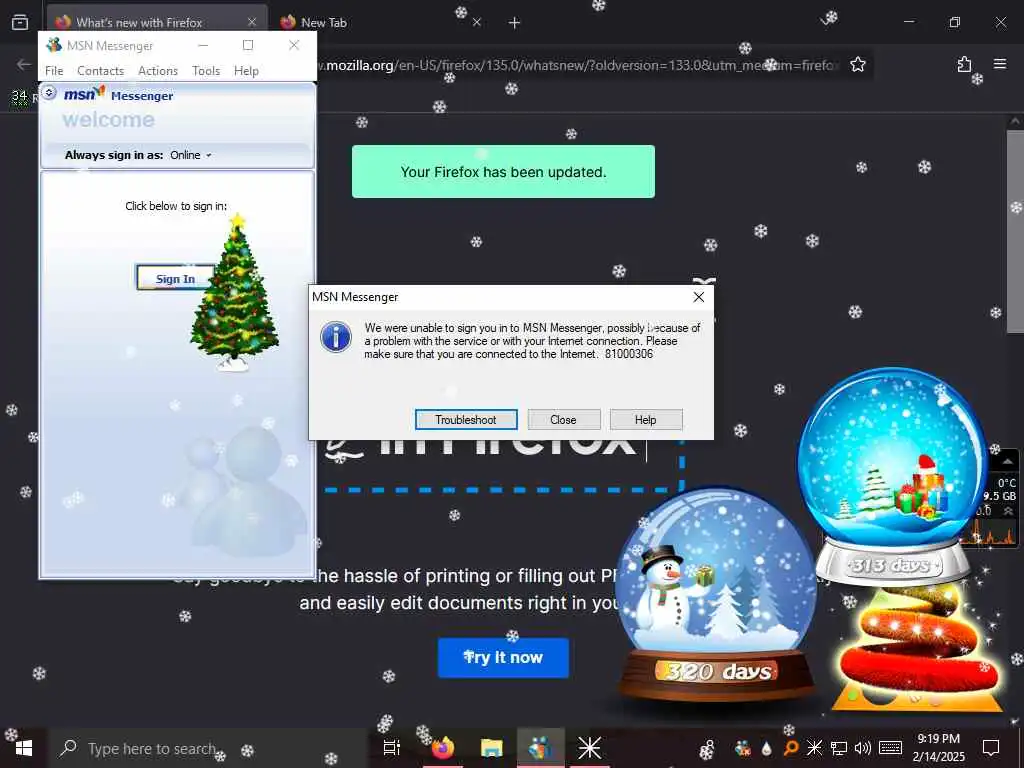Open Firefox from the taskbar
Screen dimensions: 1024x768
tap(442, 748)
